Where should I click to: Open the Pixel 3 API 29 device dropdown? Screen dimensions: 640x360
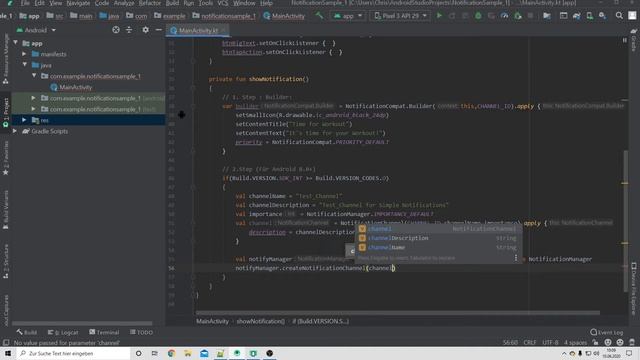coord(400,16)
